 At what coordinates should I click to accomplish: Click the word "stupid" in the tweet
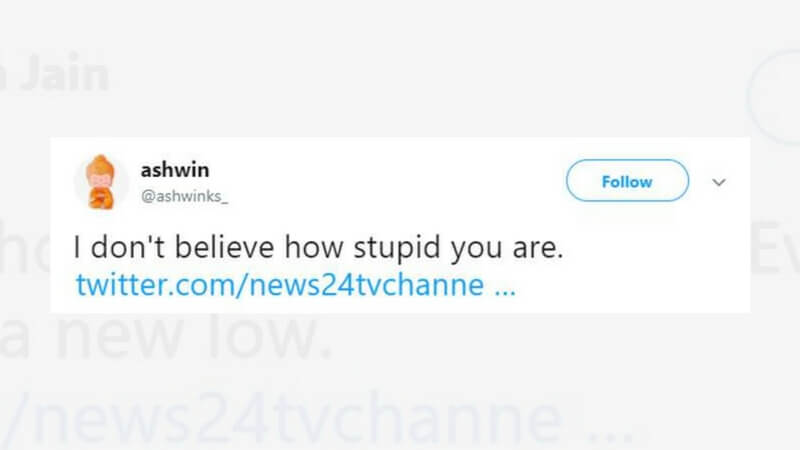(396, 248)
